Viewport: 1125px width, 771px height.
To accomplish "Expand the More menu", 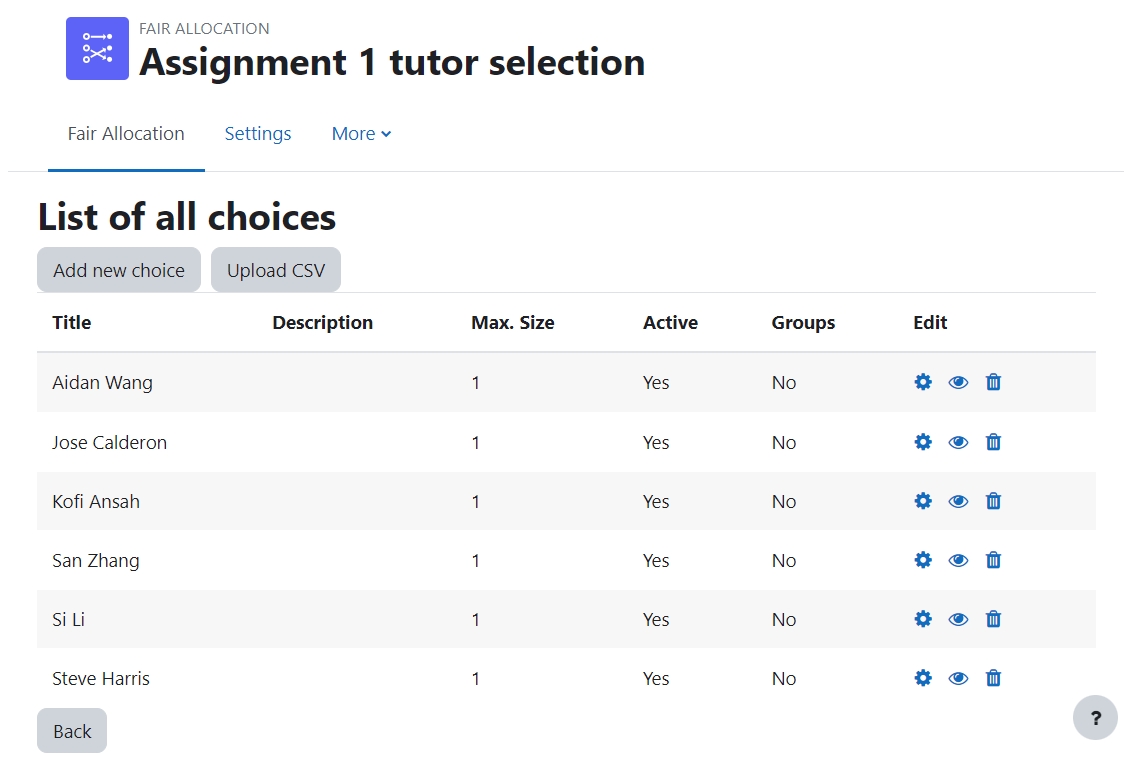I will (x=361, y=133).
